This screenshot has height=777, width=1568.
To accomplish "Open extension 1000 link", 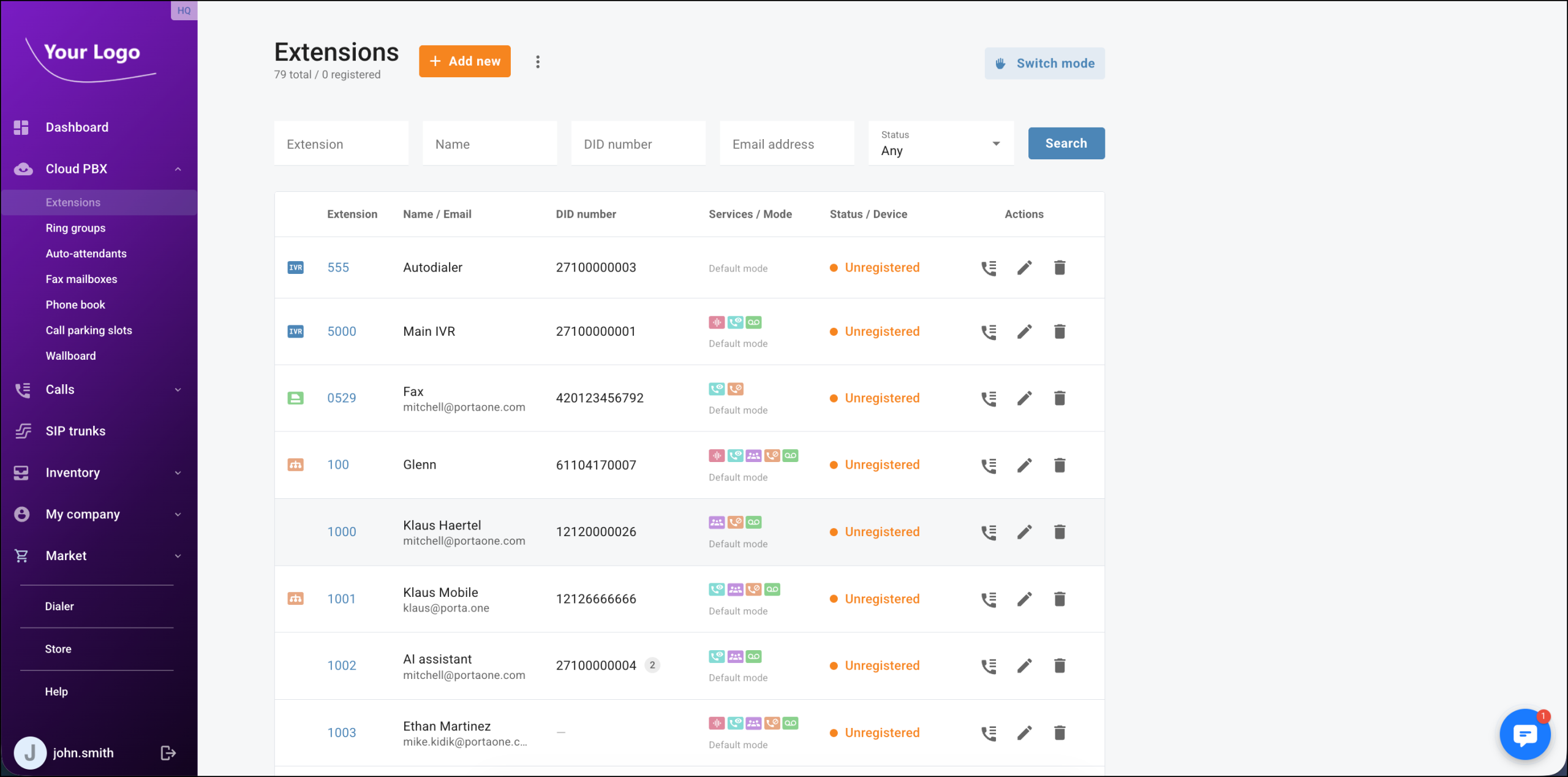I will [341, 532].
